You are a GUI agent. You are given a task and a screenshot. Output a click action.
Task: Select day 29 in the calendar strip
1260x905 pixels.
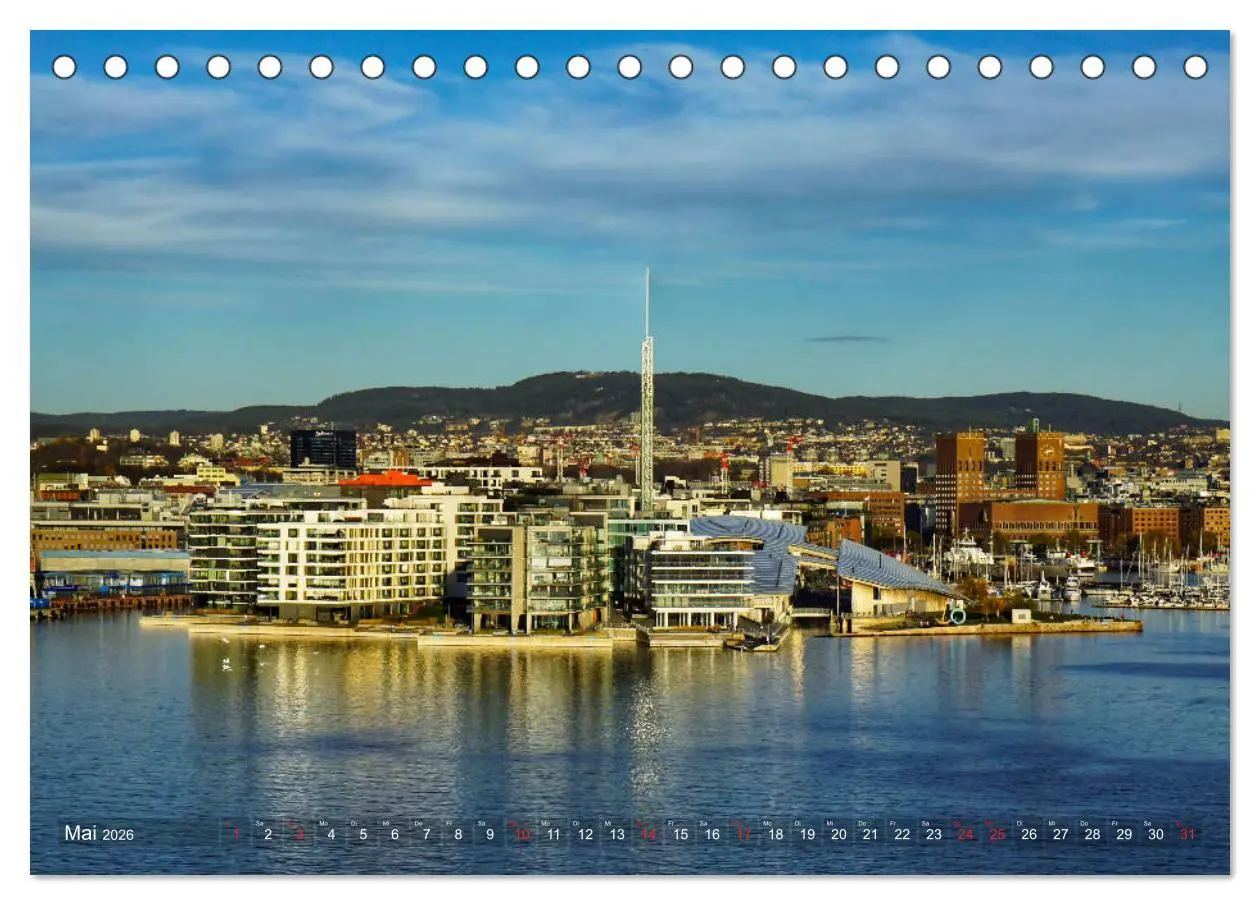(1124, 834)
